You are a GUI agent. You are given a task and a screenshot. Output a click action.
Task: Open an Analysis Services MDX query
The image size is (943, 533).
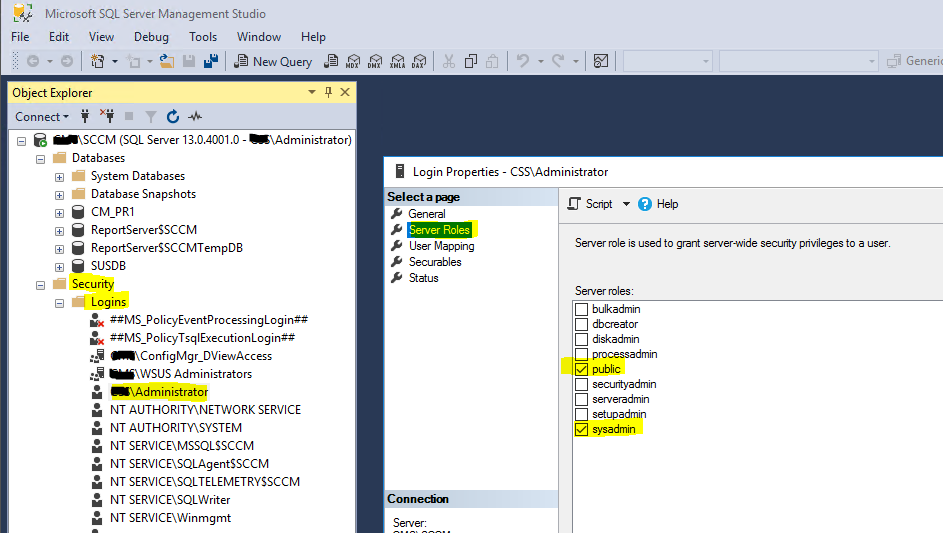[353, 61]
